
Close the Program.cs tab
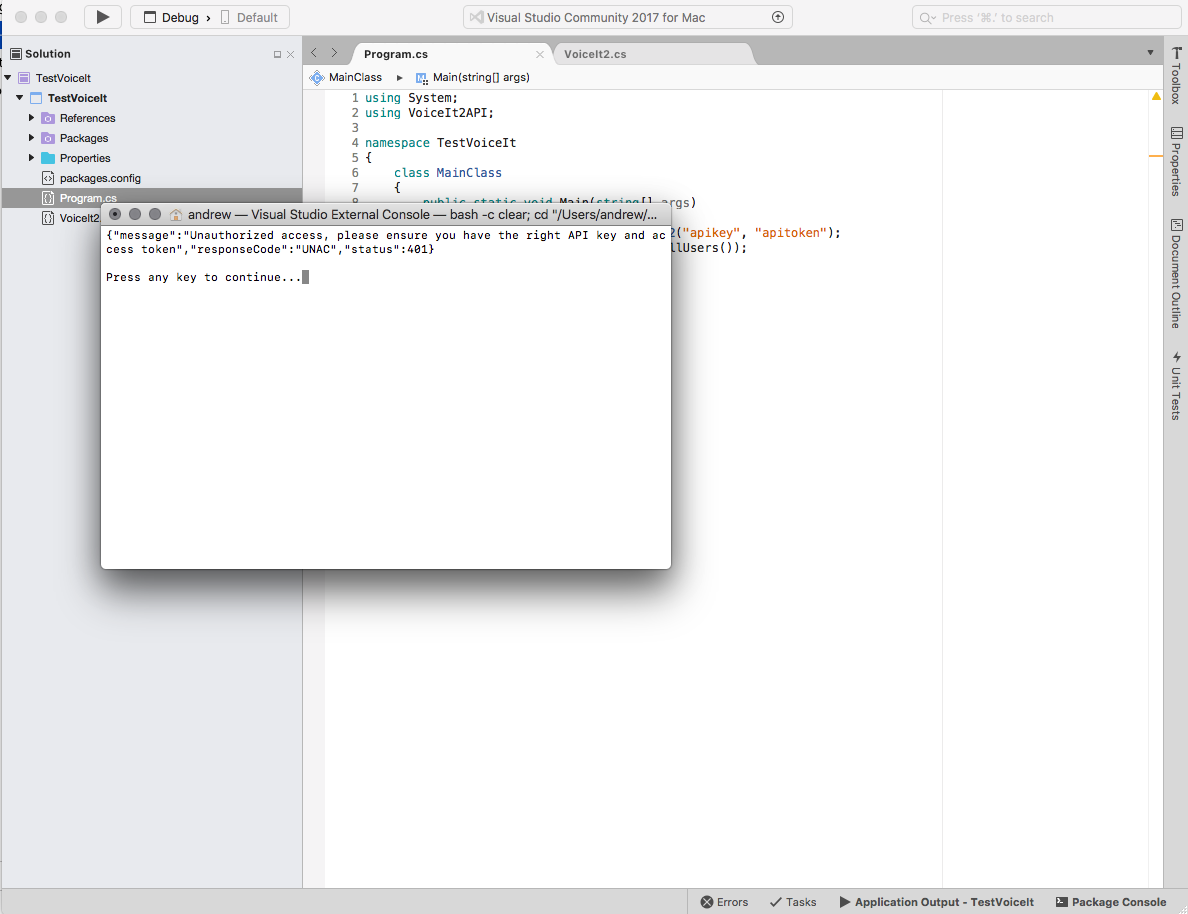[539, 55]
